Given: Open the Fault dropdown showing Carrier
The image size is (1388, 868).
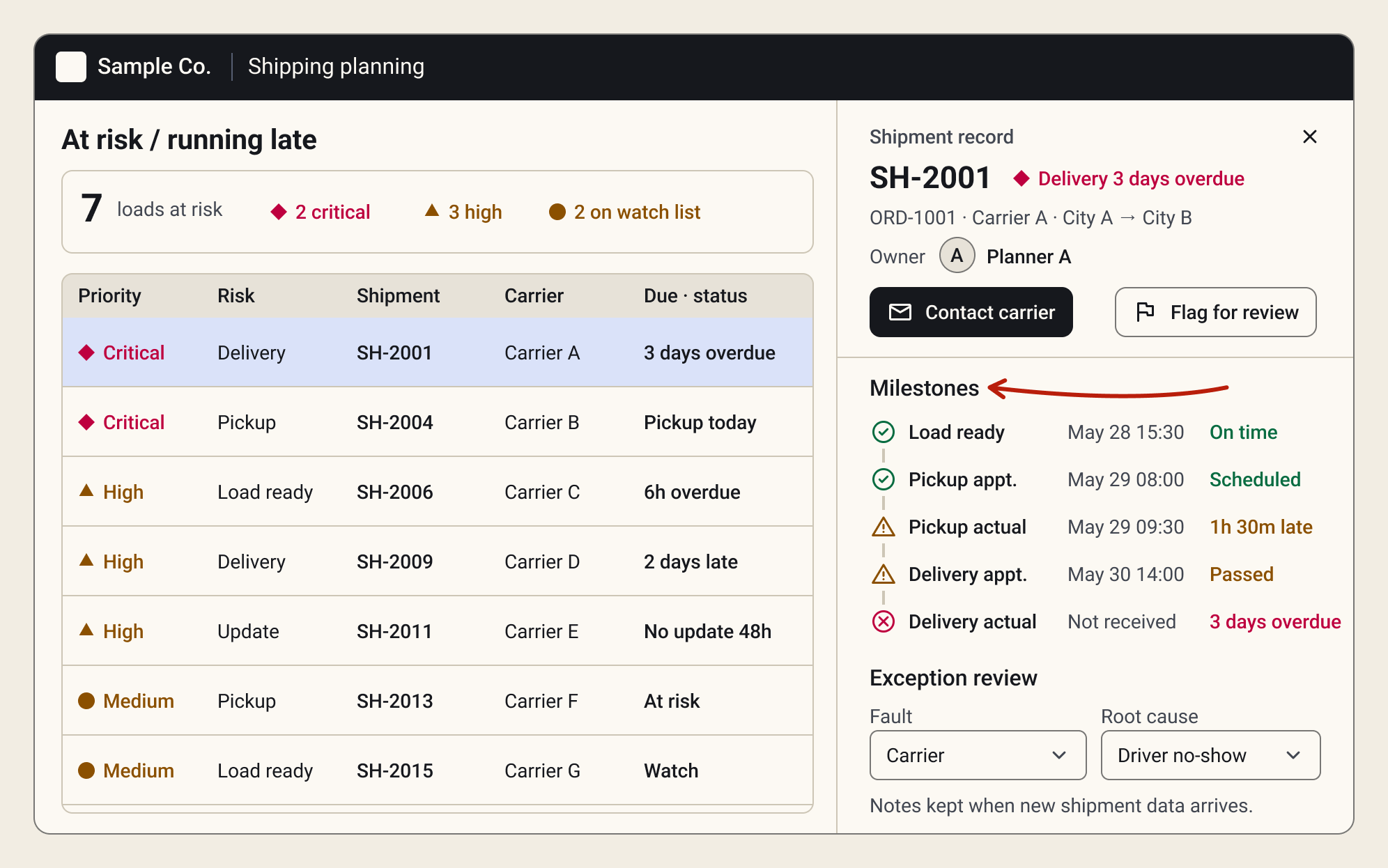Looking at the screenshot, I should (x=978, y=755).
